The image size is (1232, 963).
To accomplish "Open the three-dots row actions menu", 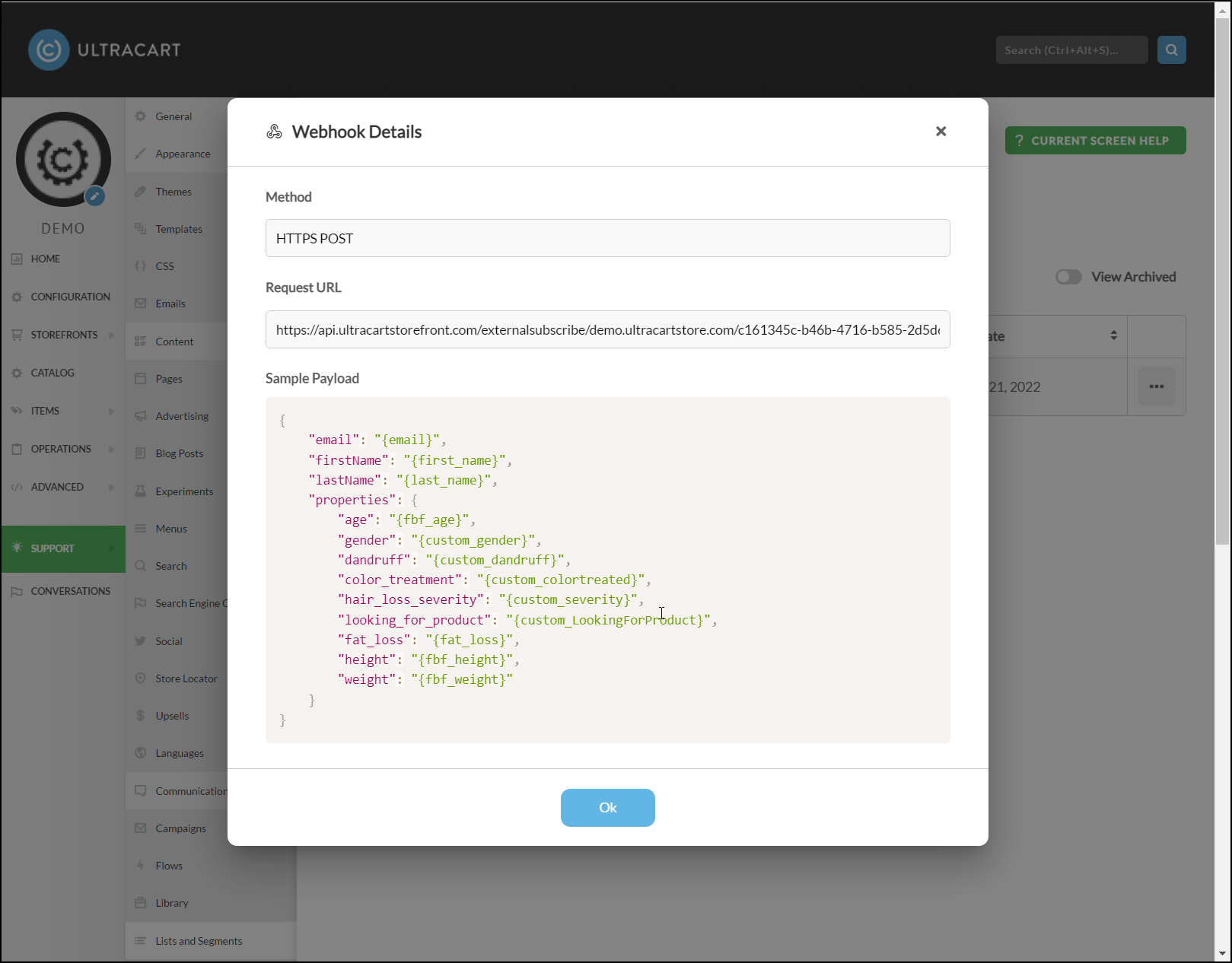I will pos(1156,386).
